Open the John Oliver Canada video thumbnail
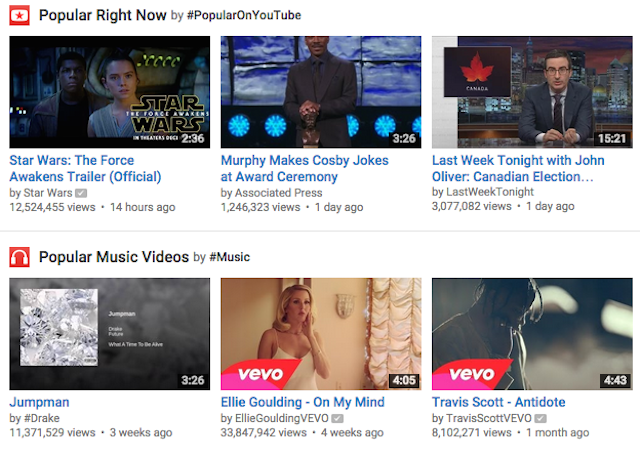 coord(532,92)
